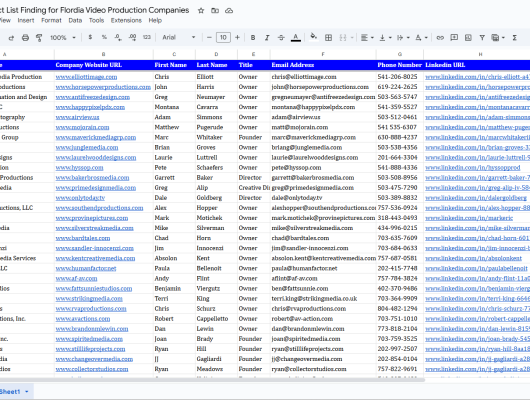The width and height of the screenshot is (530, 400).
Task: Open the functions sigma icon
Action: pyautogui.click(x=514, y=38)
